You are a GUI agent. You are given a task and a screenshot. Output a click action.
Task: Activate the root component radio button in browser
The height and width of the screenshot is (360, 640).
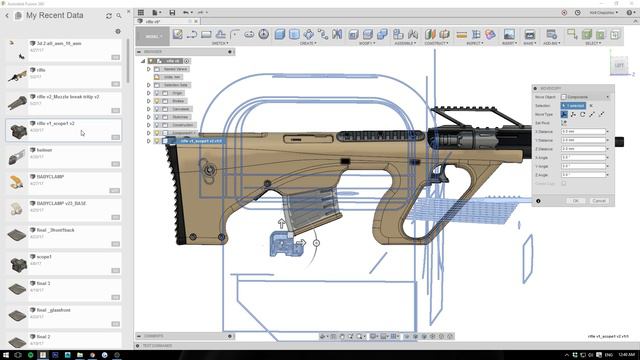187,61
